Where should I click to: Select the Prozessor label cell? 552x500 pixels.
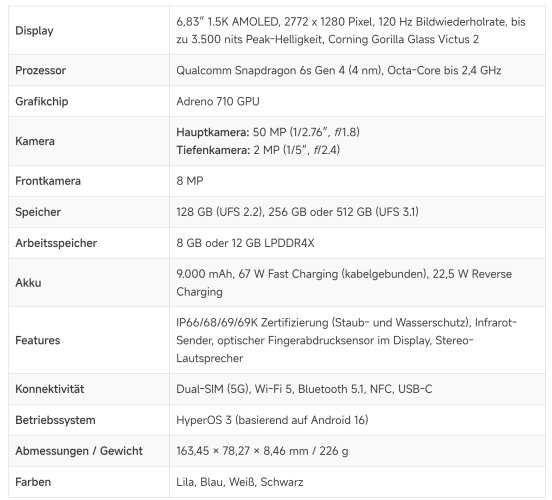[89, 70]
